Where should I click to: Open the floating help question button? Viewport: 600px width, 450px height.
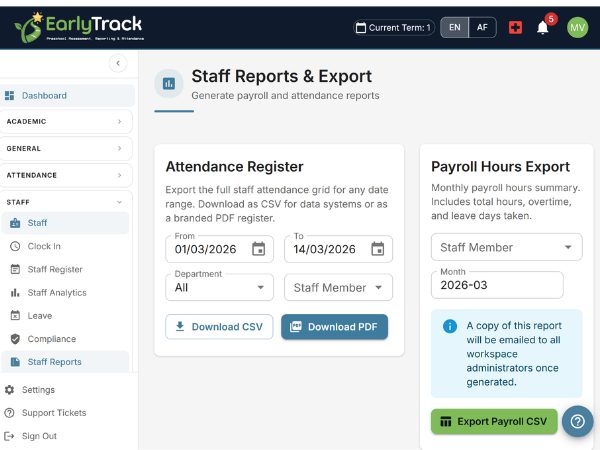[x=577, y=421]
